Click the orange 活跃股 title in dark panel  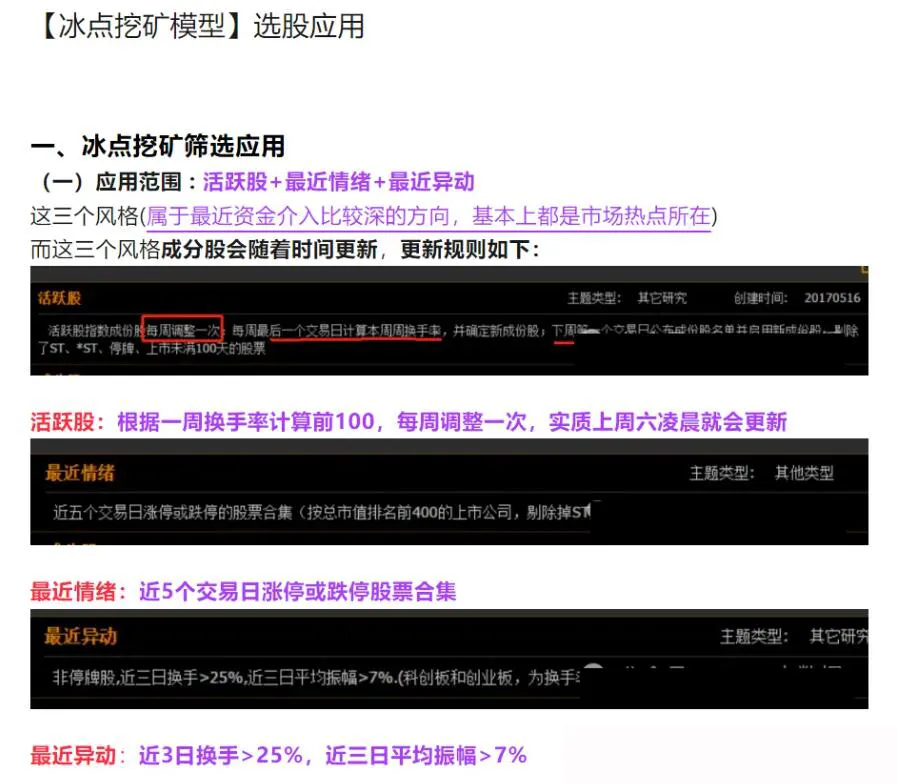pyautogui.click(x=59, y=298)
